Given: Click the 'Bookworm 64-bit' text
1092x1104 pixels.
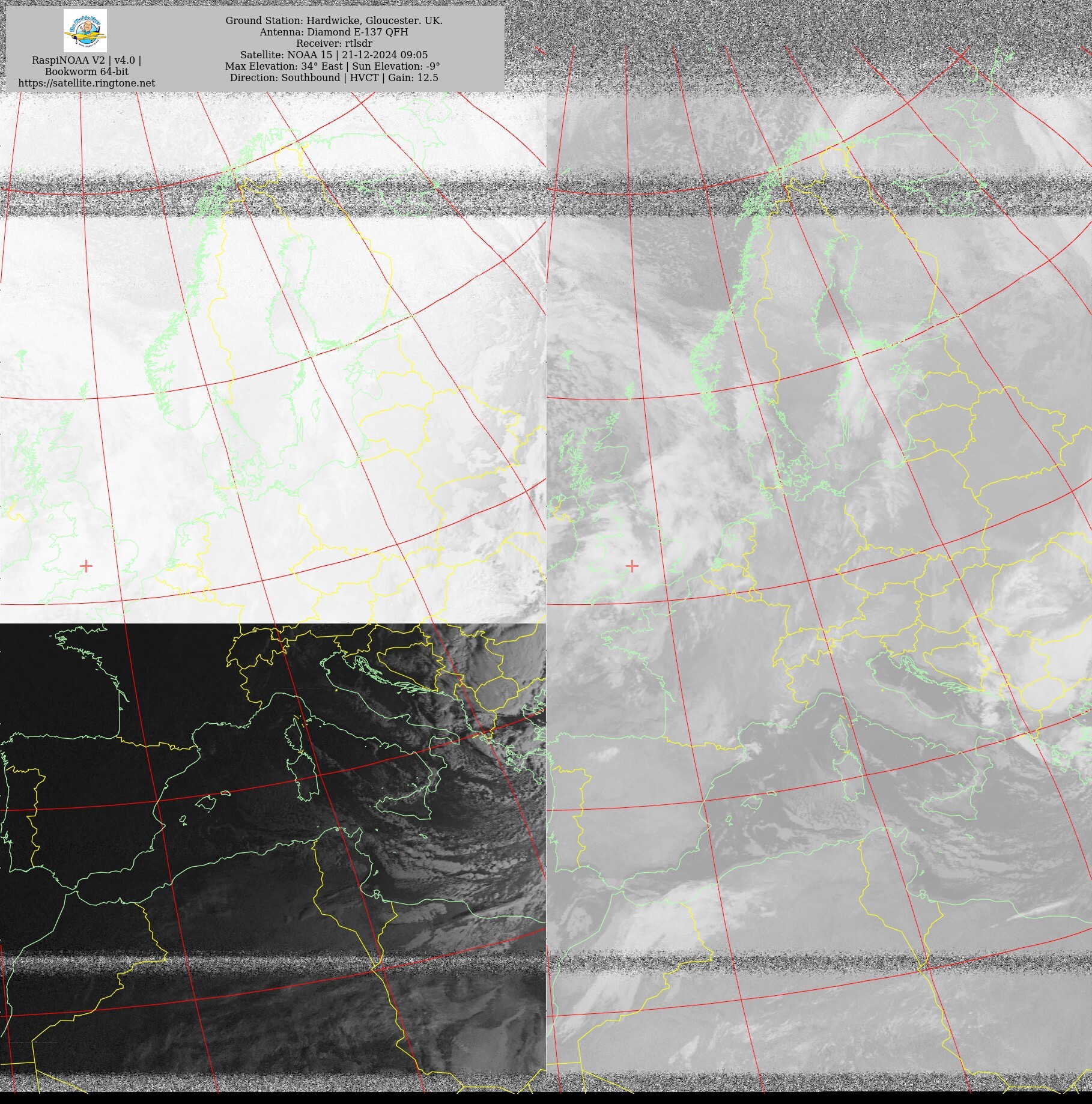Looking at the screenshot, I should coord(86,71).
